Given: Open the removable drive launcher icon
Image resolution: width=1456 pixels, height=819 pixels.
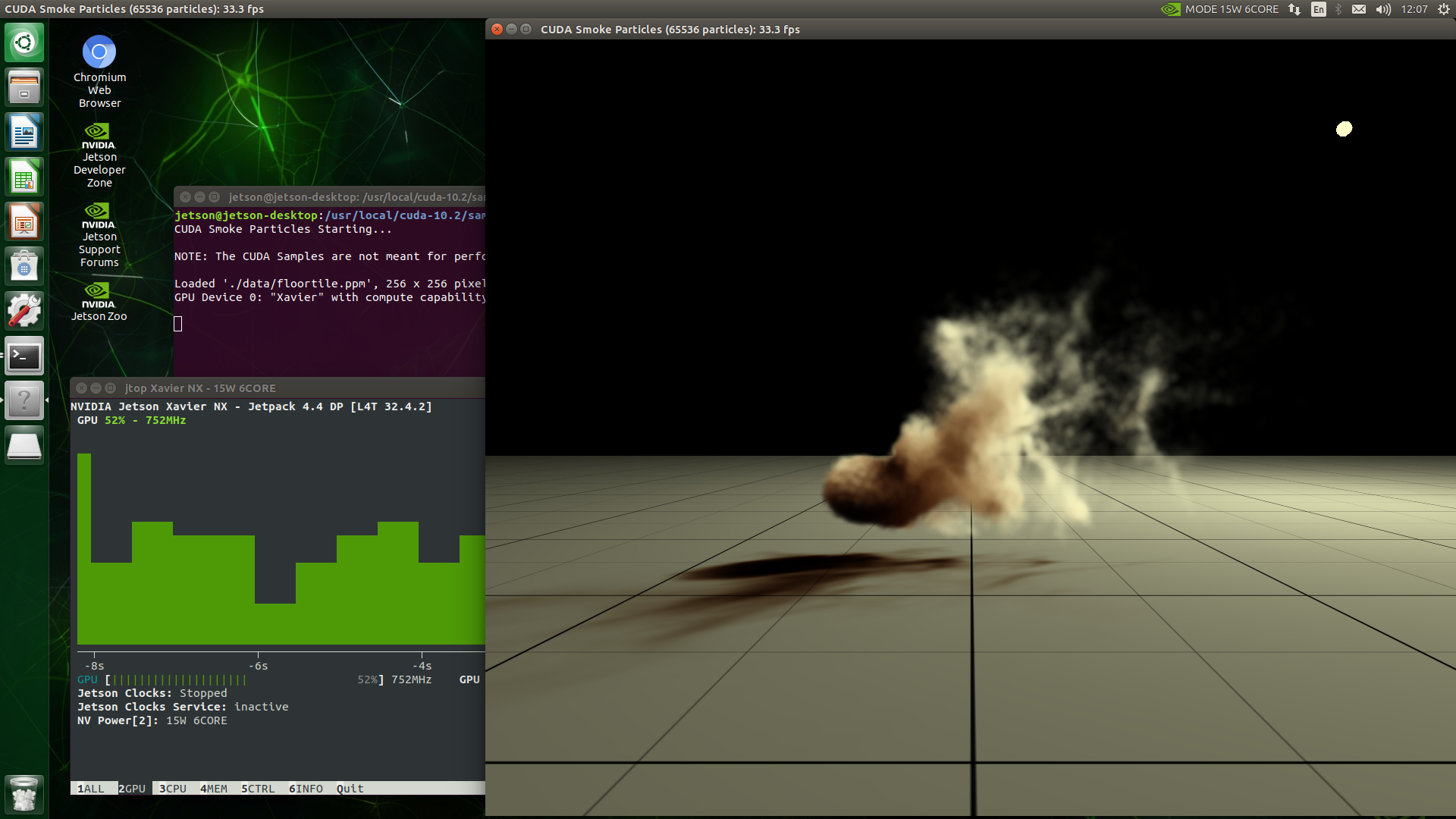Looking at the screenshot, I should 24,445.
